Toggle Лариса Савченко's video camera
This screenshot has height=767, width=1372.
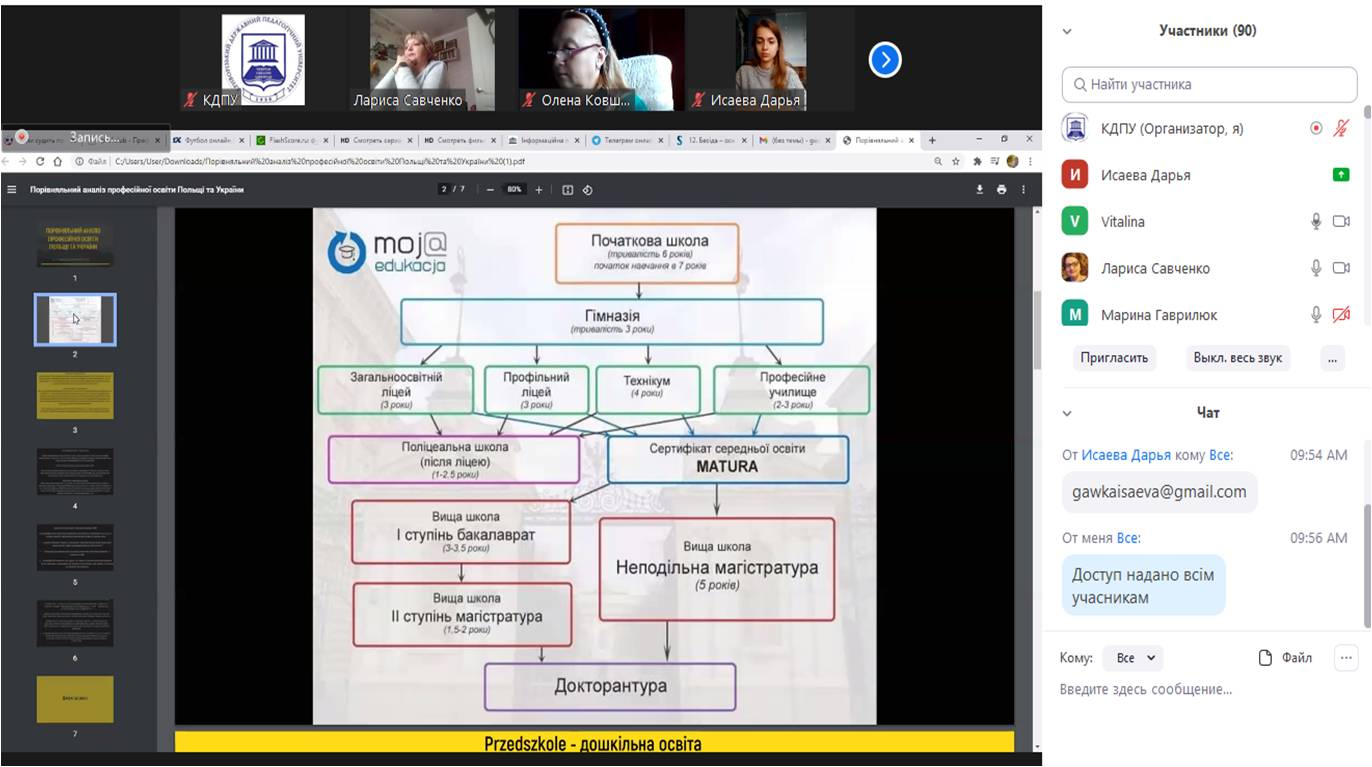click(x=1341, y=268)
